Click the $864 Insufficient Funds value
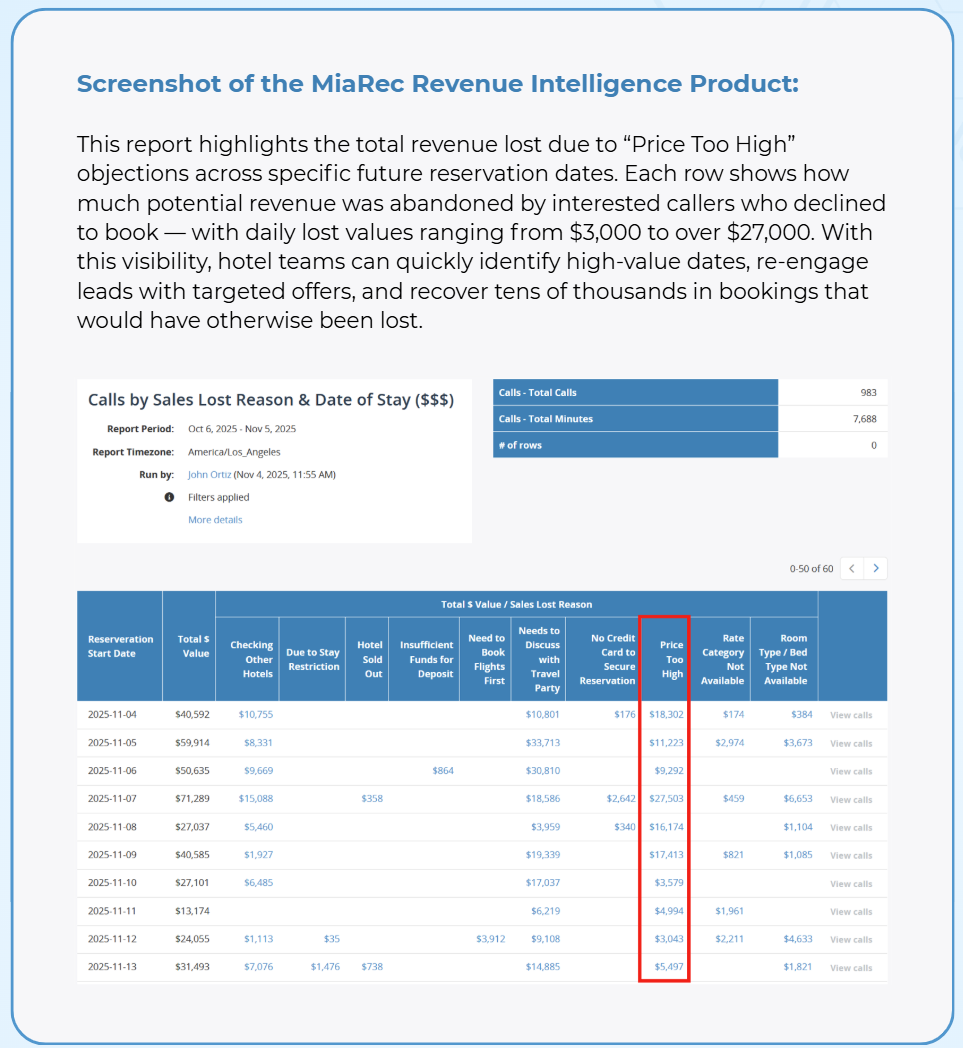 (442, 771)
